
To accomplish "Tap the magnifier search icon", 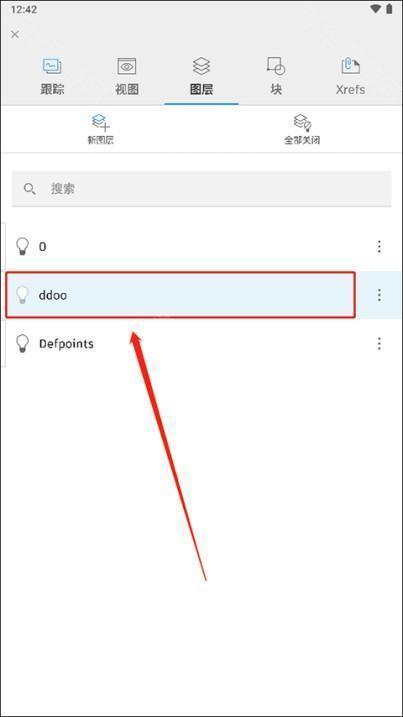I will (30, 189).
